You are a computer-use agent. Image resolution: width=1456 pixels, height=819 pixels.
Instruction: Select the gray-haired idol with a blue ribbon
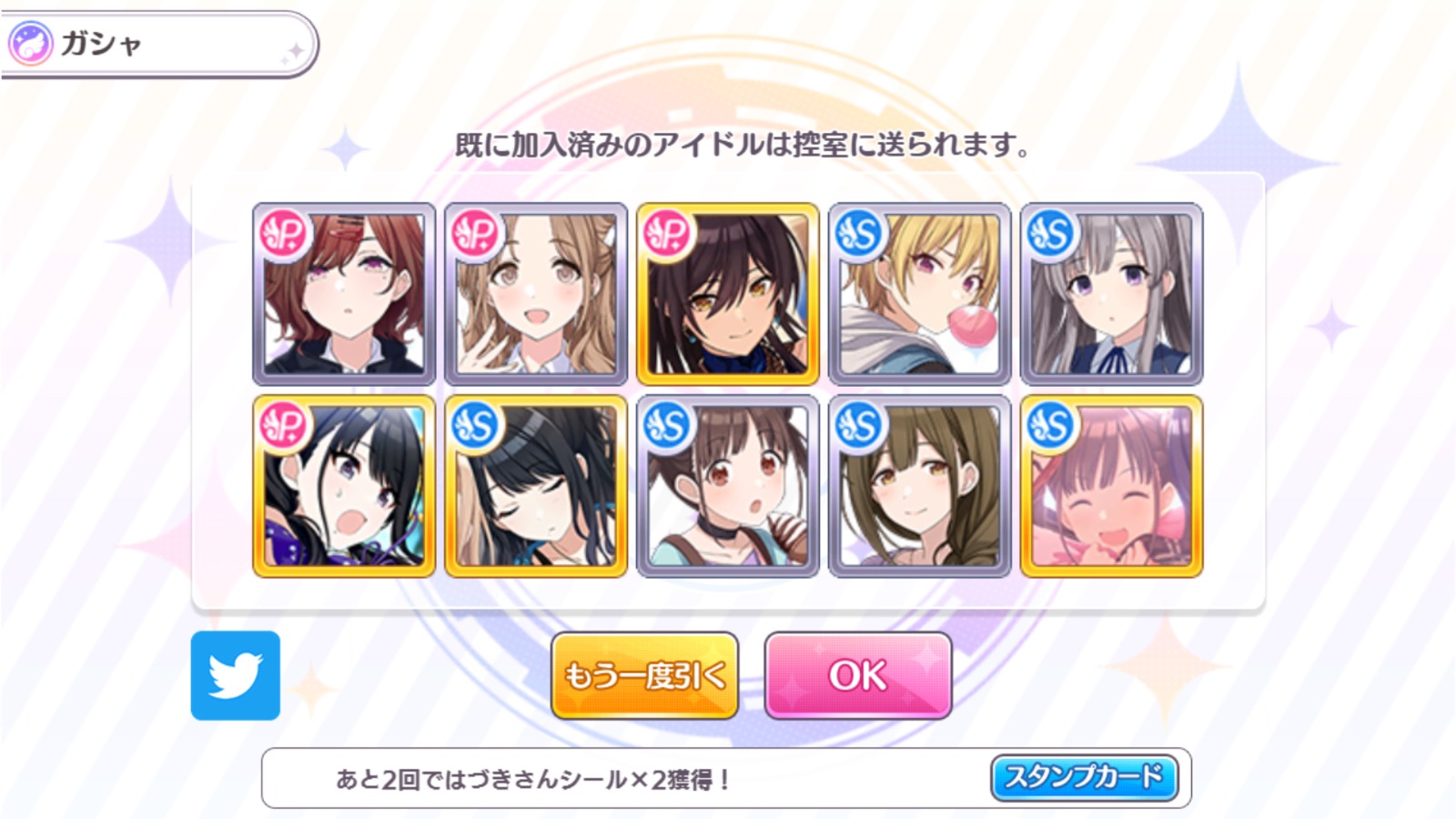coord(1112,294)
